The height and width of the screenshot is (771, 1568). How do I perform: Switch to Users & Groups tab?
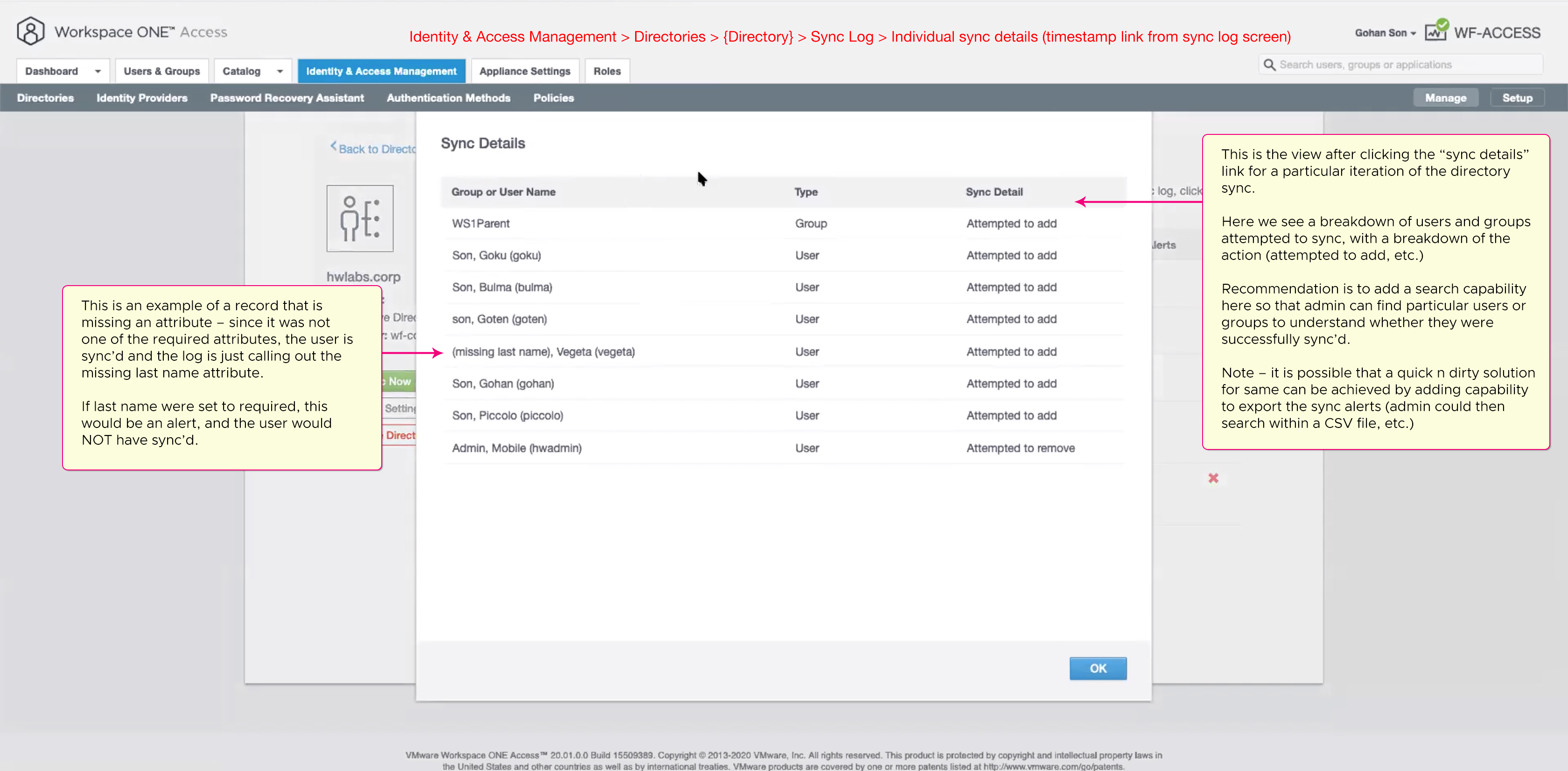[161, 71]
